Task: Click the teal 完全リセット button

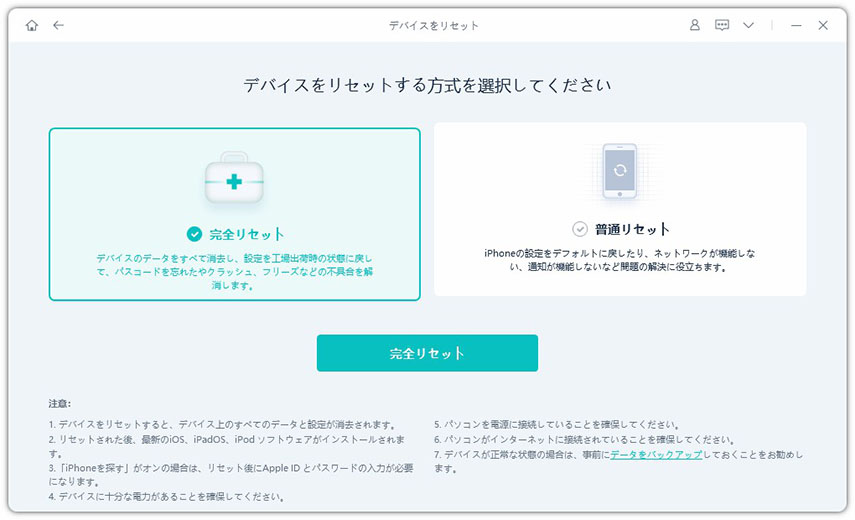Action: point(427,353)
